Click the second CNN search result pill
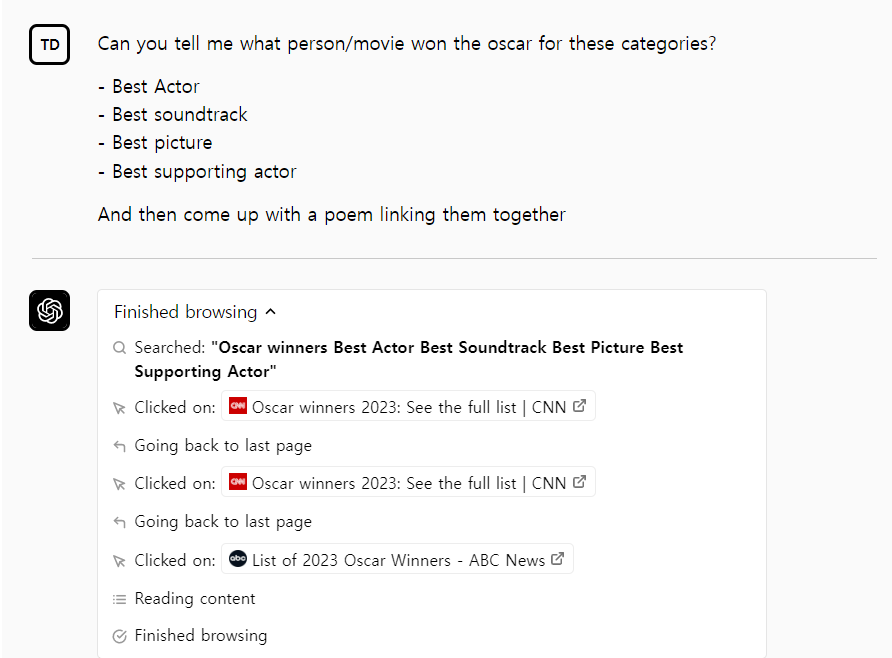The image size is (892, 658). (407, 482)
